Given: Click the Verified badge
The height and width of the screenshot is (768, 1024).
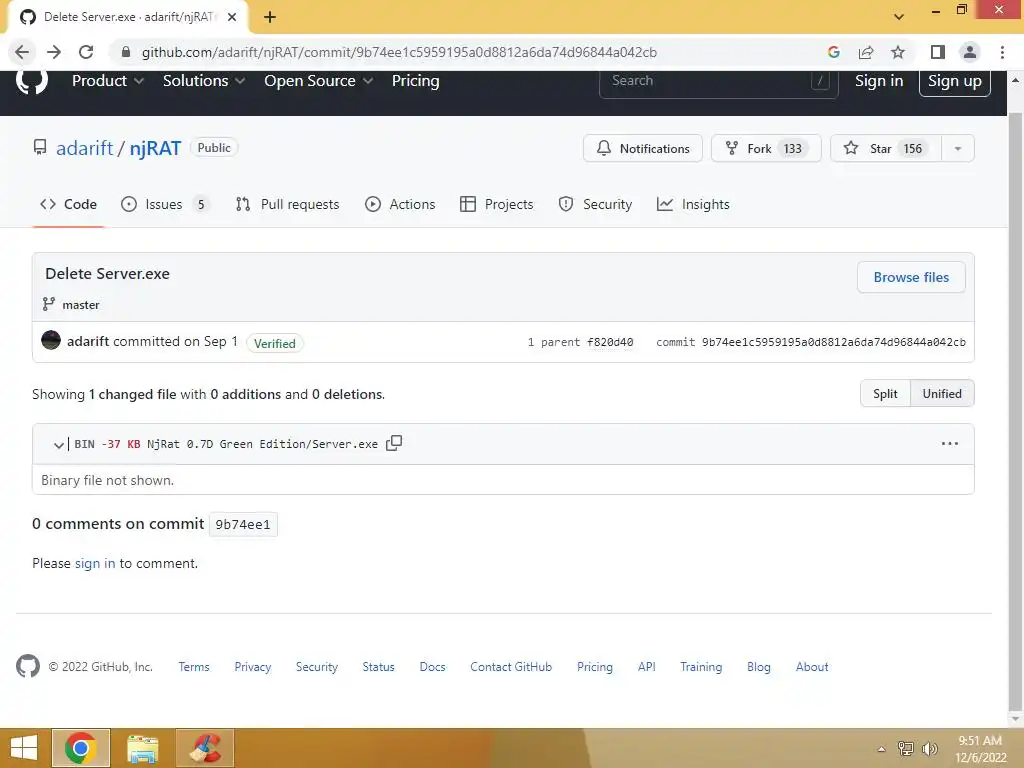Looking at the screenshot, I should [274, 344].
